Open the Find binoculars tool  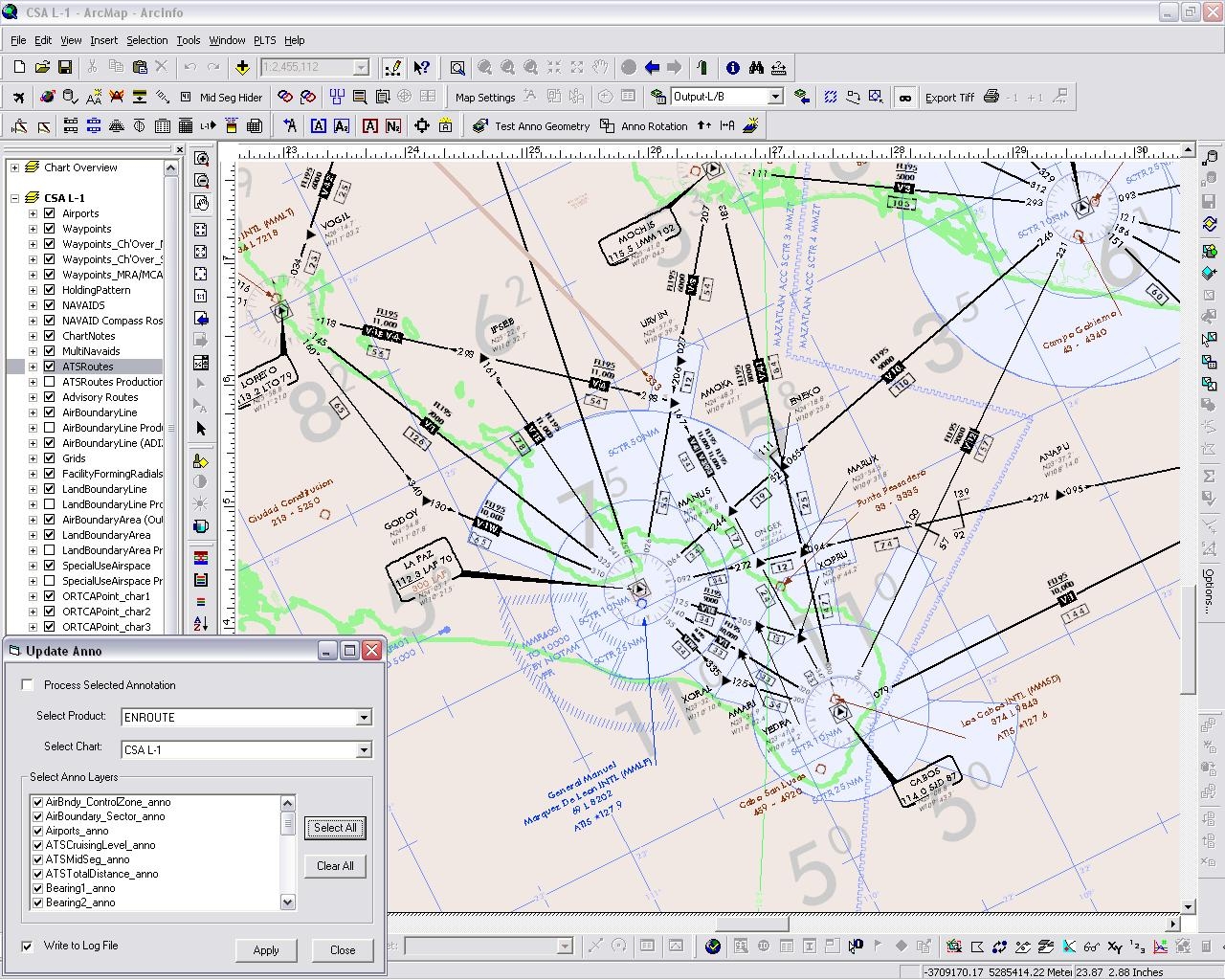click(x=756, y=67)
